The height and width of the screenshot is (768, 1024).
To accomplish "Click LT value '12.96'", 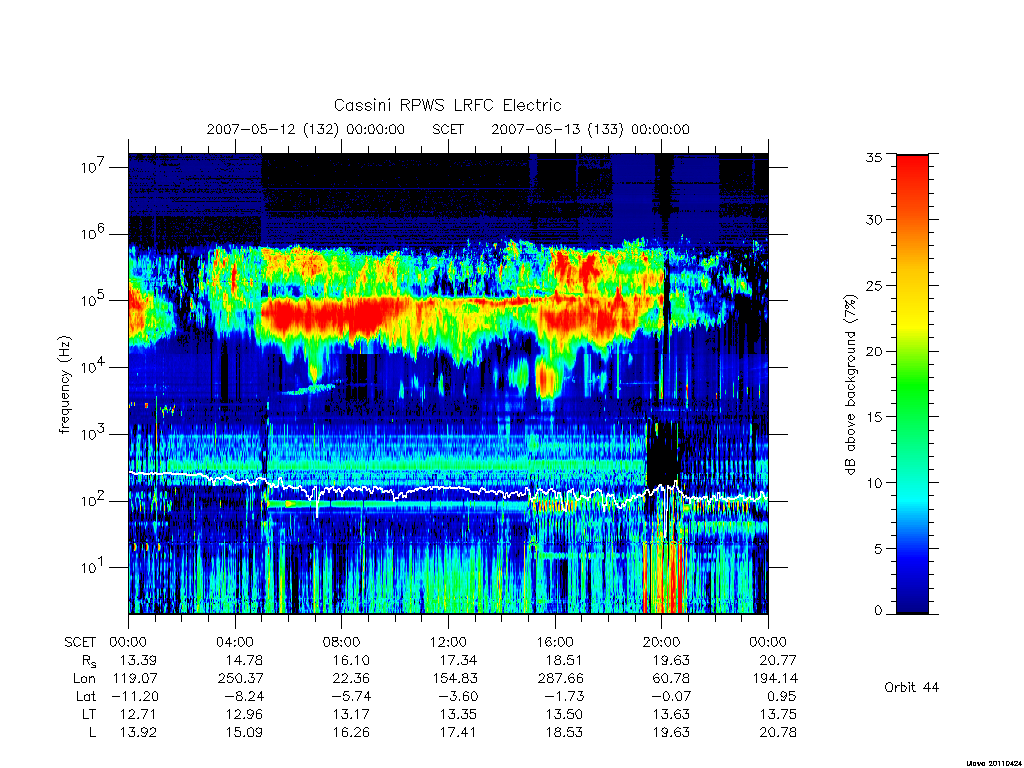I will point(244,714).
